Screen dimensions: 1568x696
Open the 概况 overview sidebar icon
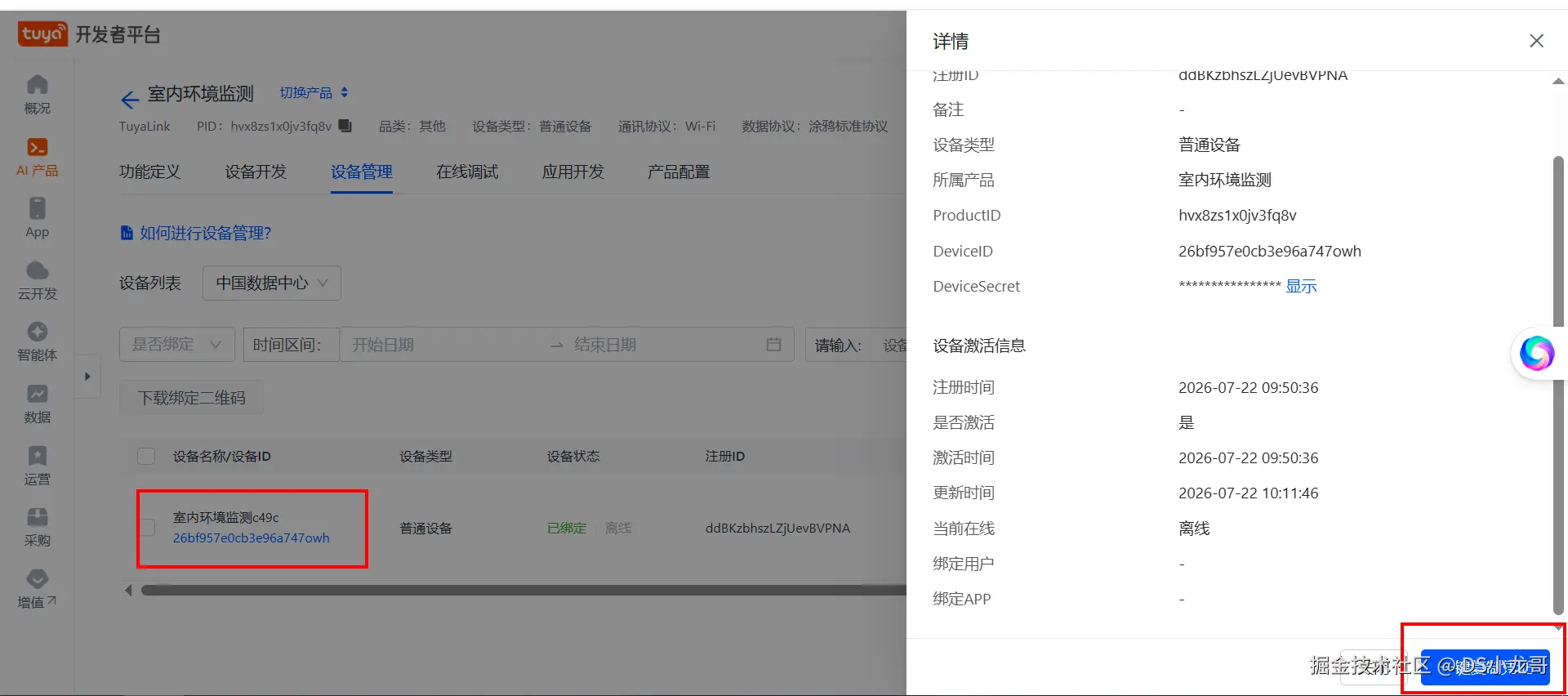point(37,95)
